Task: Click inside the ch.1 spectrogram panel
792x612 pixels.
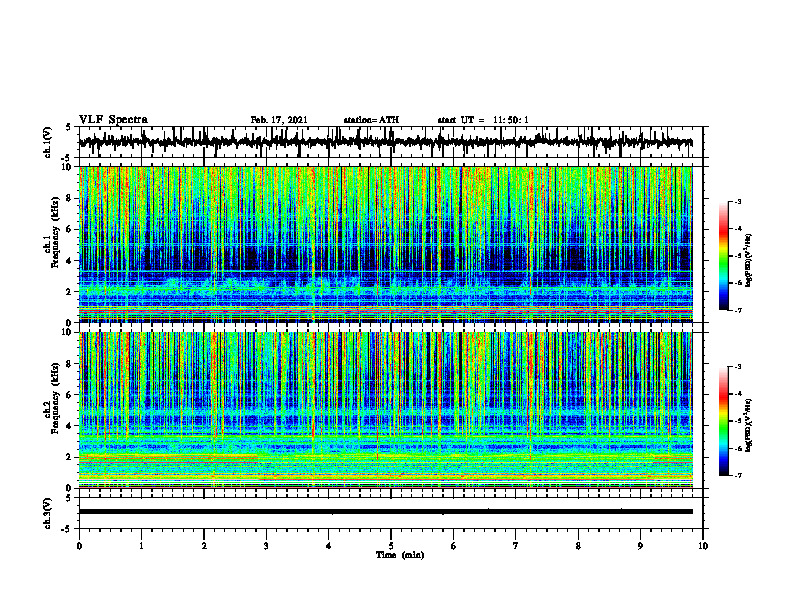Action: coord(385,244)
